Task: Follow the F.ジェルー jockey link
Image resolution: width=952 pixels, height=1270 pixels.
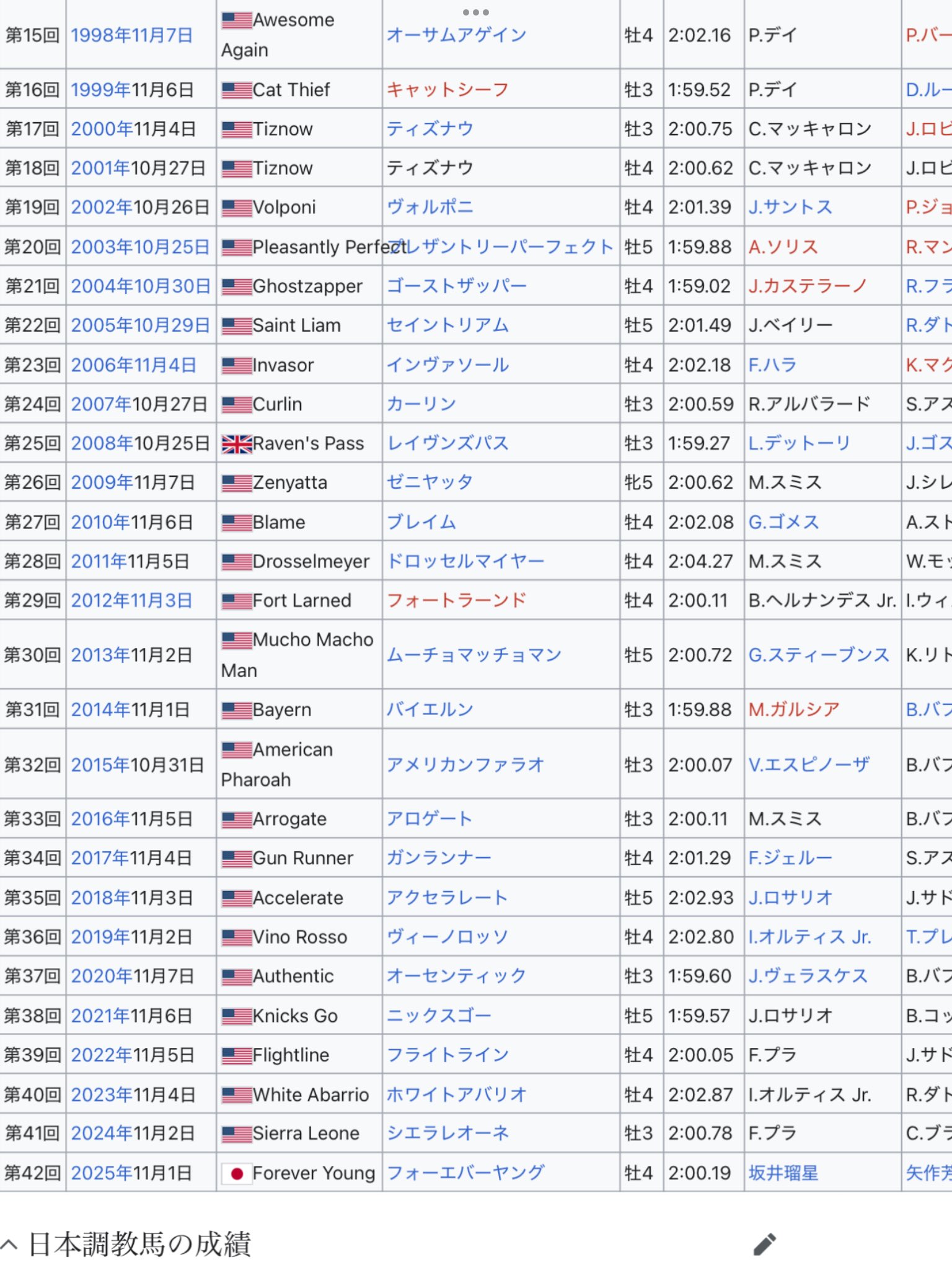Action: 790,858
